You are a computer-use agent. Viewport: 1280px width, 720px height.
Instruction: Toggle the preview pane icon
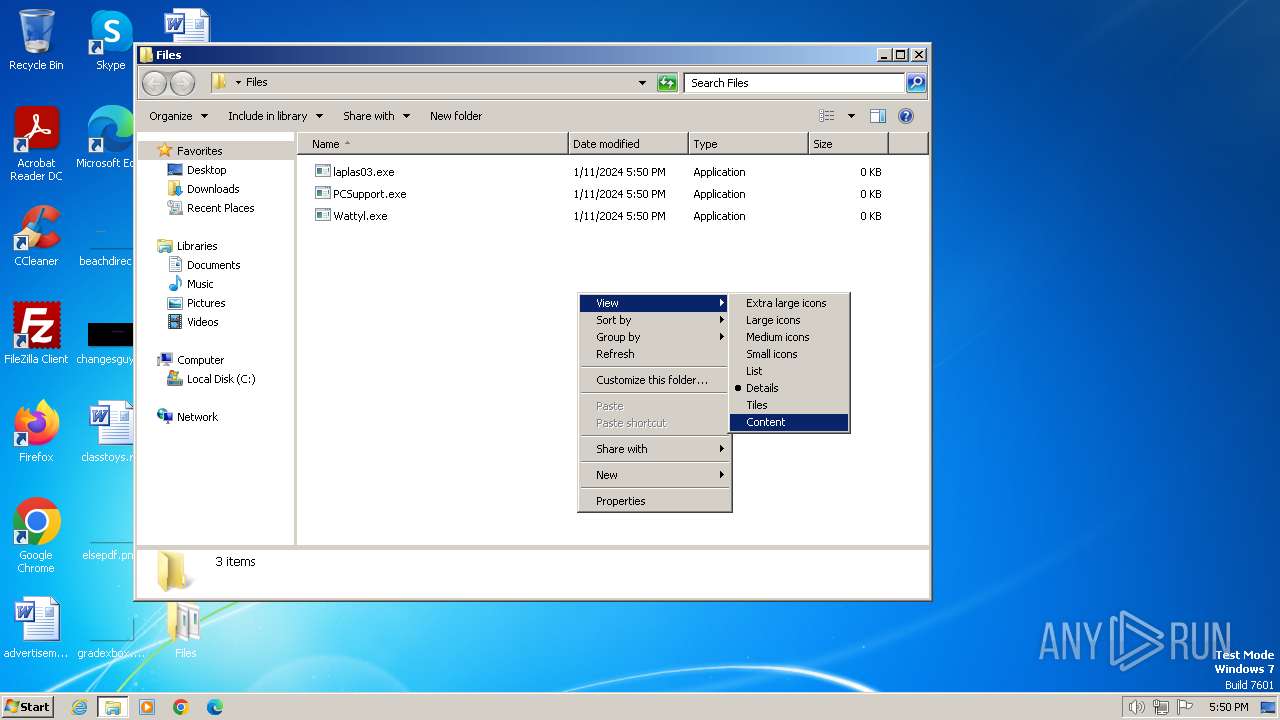tap(878, 116)
